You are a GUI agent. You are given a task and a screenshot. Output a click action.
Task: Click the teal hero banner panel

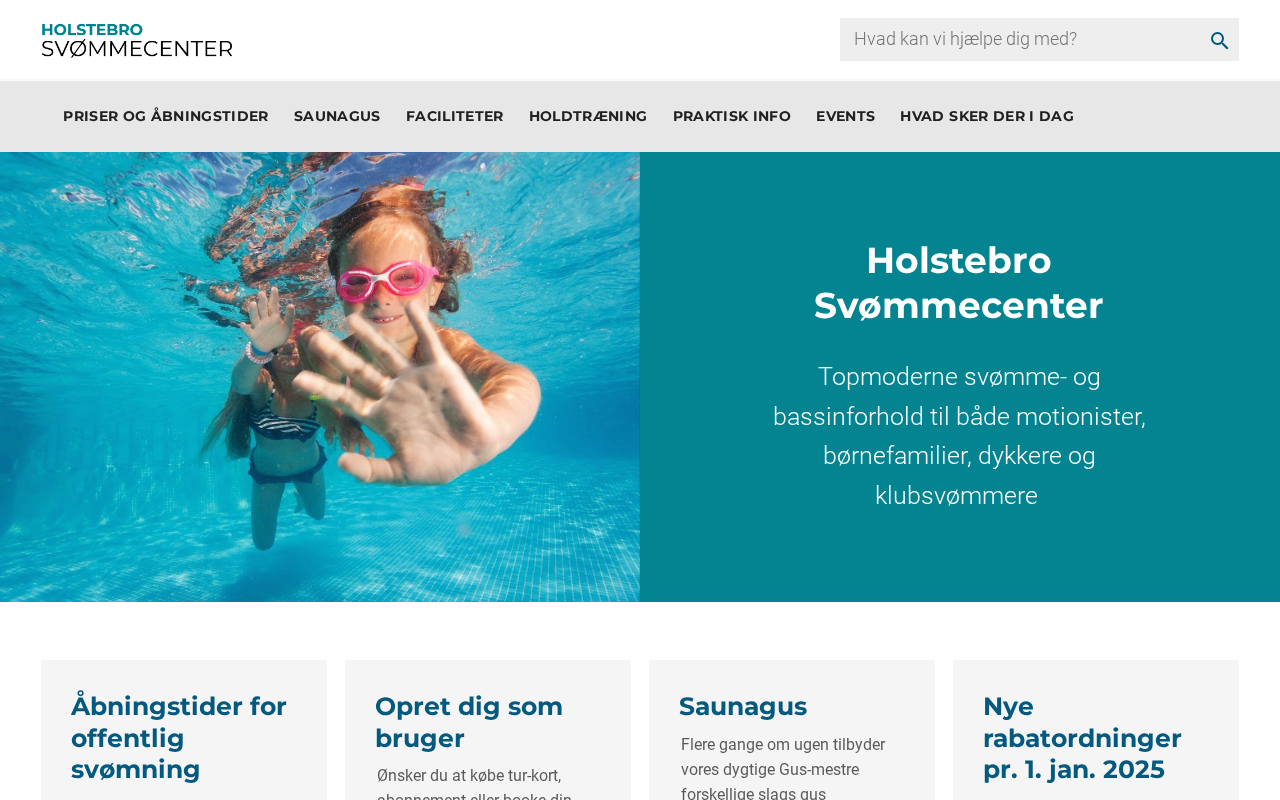pos(960,377)
